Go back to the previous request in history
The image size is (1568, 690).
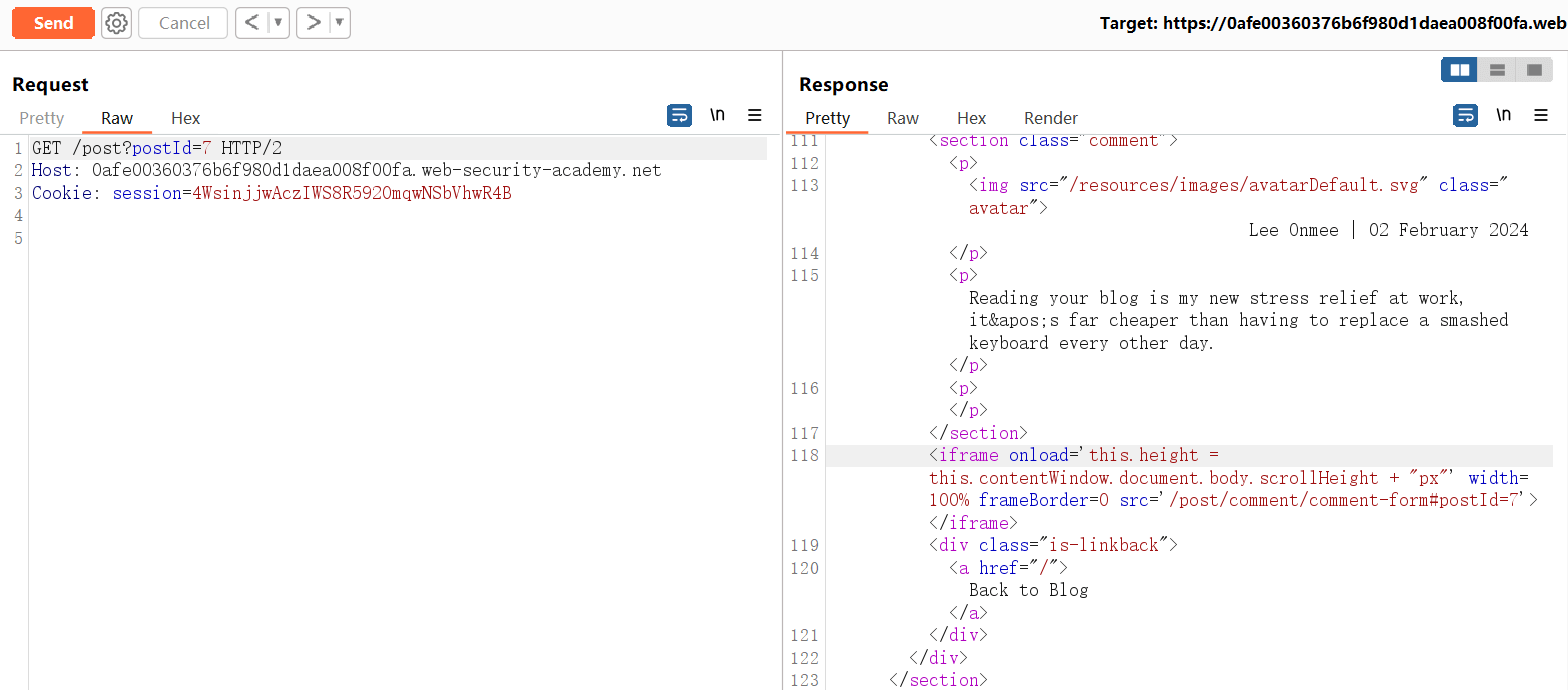click(x=252, y=23)
